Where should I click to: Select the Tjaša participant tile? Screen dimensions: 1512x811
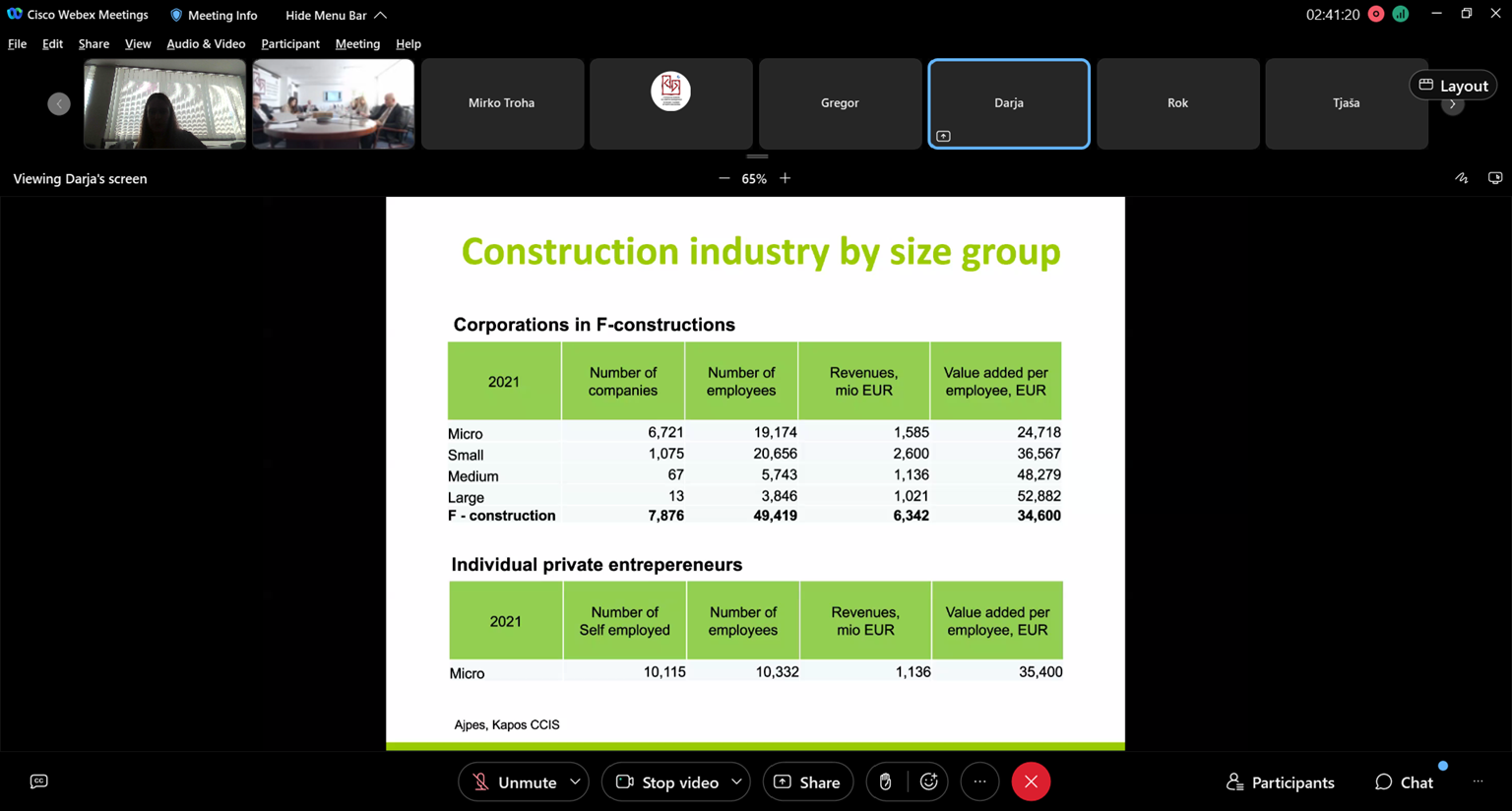pos(1347,103)
